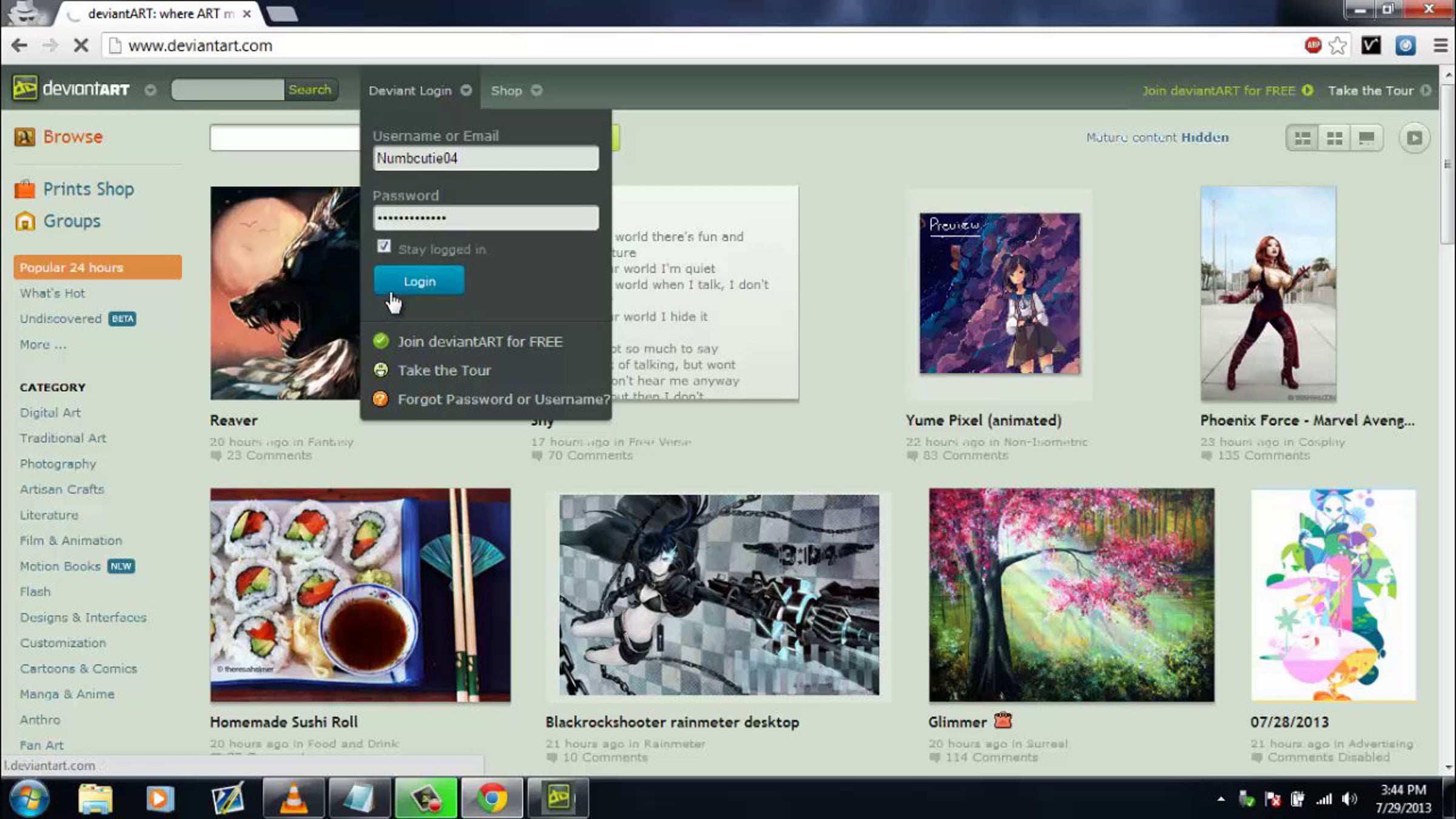Switch to the thumbnail grid view icon
This screenshot has width=1456, height=819.
(x=1335, y=138)
